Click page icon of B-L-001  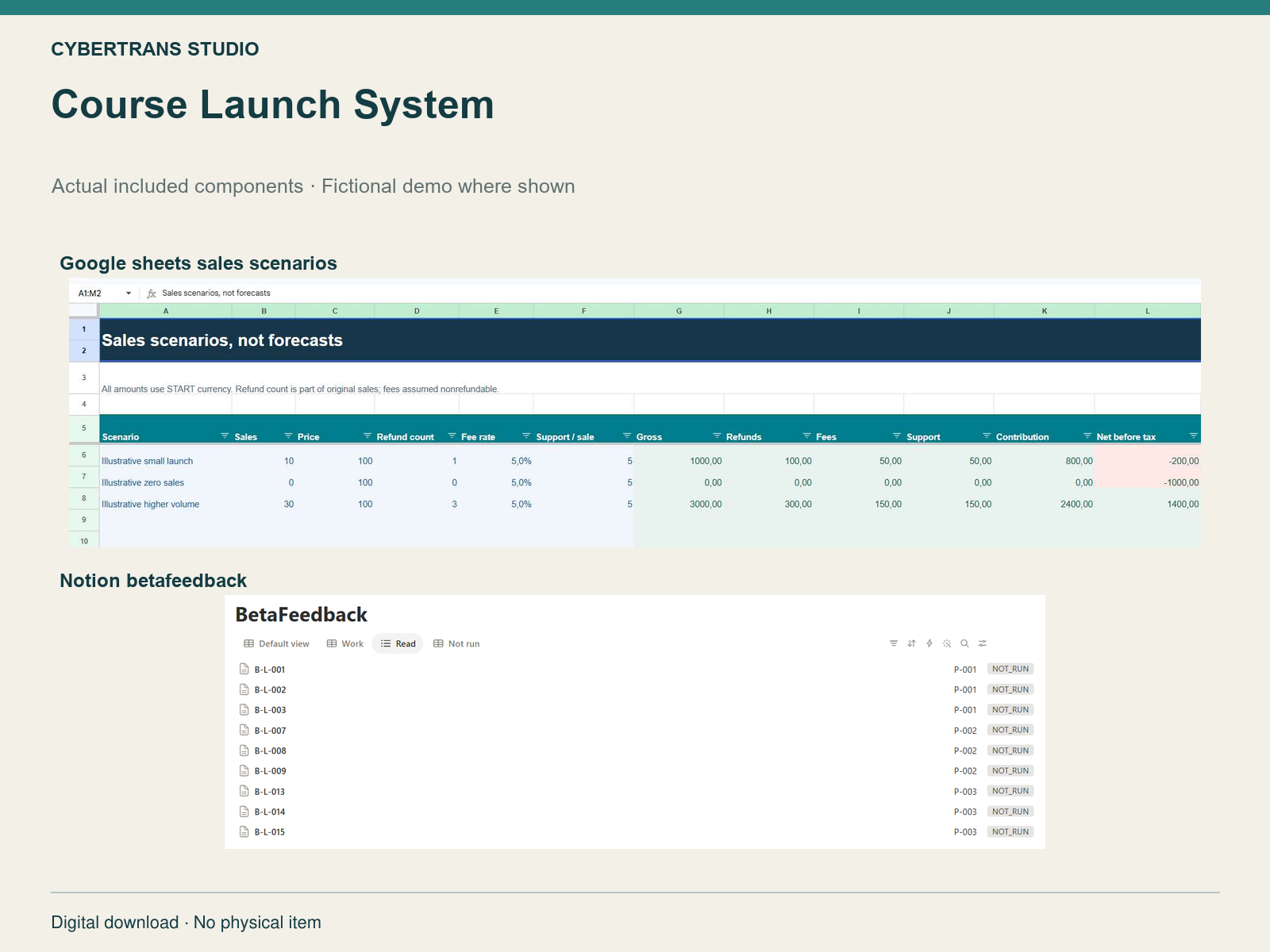click(x=244, y=669)
